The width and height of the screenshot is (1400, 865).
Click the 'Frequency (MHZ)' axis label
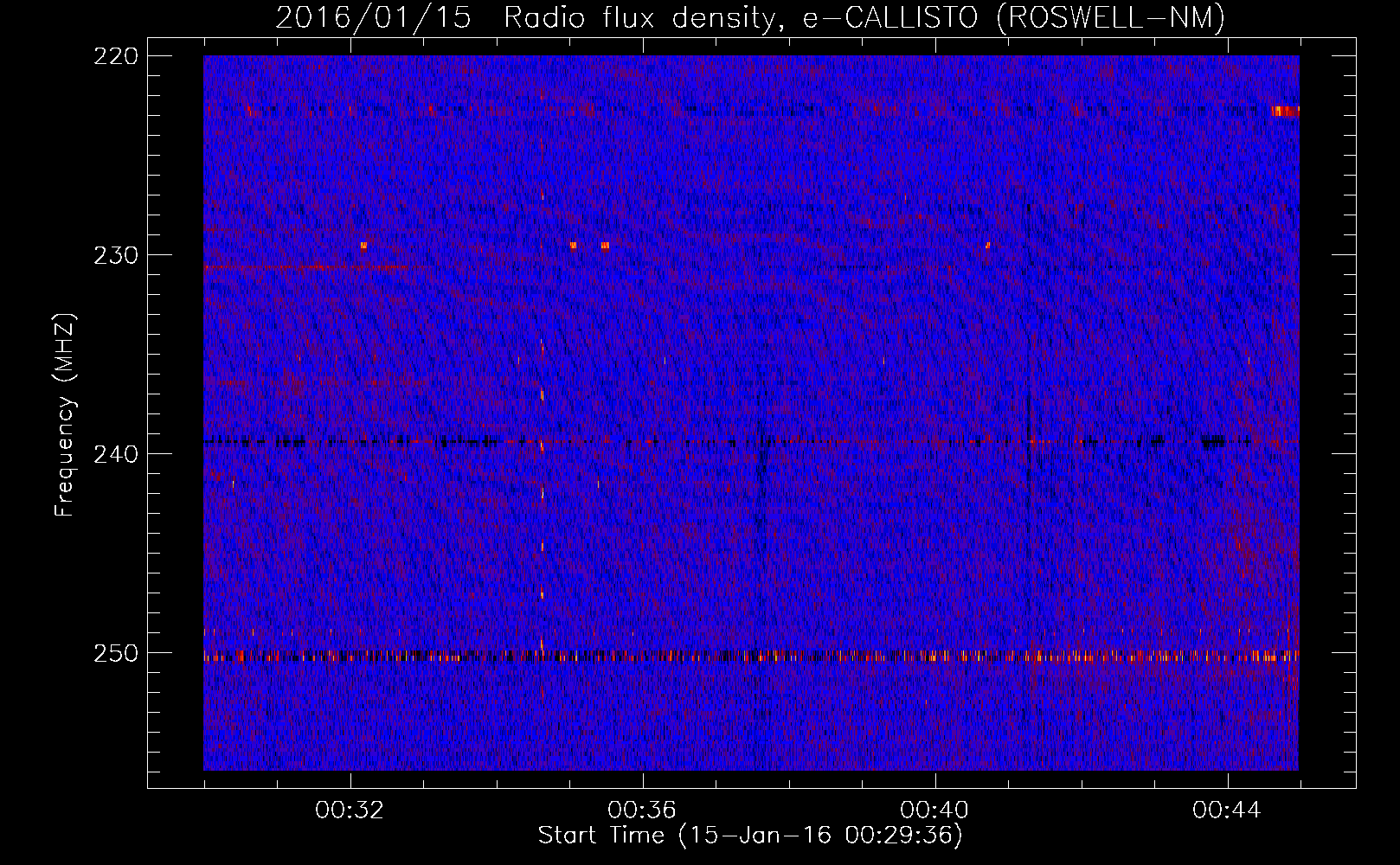65,414
